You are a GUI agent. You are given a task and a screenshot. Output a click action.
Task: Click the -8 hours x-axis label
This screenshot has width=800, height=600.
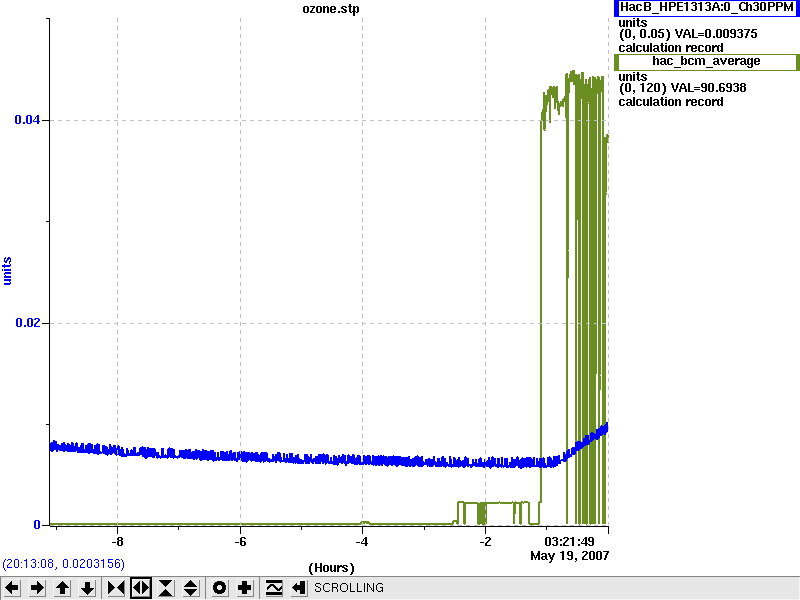pyautogui.click(x=117, y=541)
